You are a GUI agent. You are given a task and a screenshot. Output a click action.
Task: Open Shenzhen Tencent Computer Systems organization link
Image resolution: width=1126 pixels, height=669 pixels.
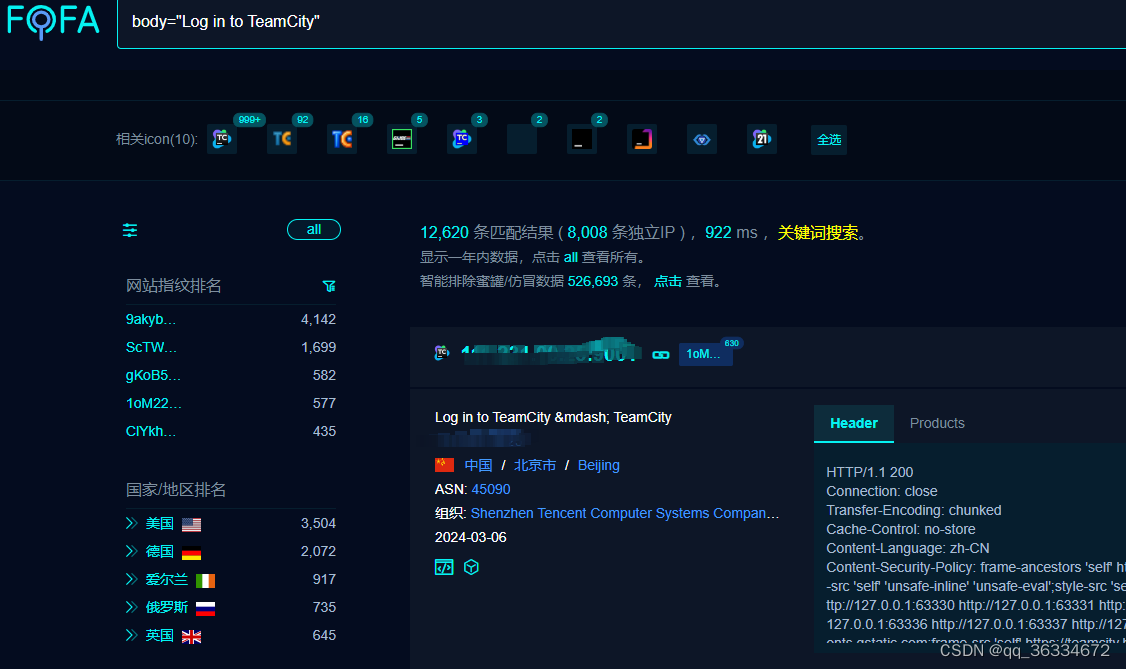pos(625,513)
